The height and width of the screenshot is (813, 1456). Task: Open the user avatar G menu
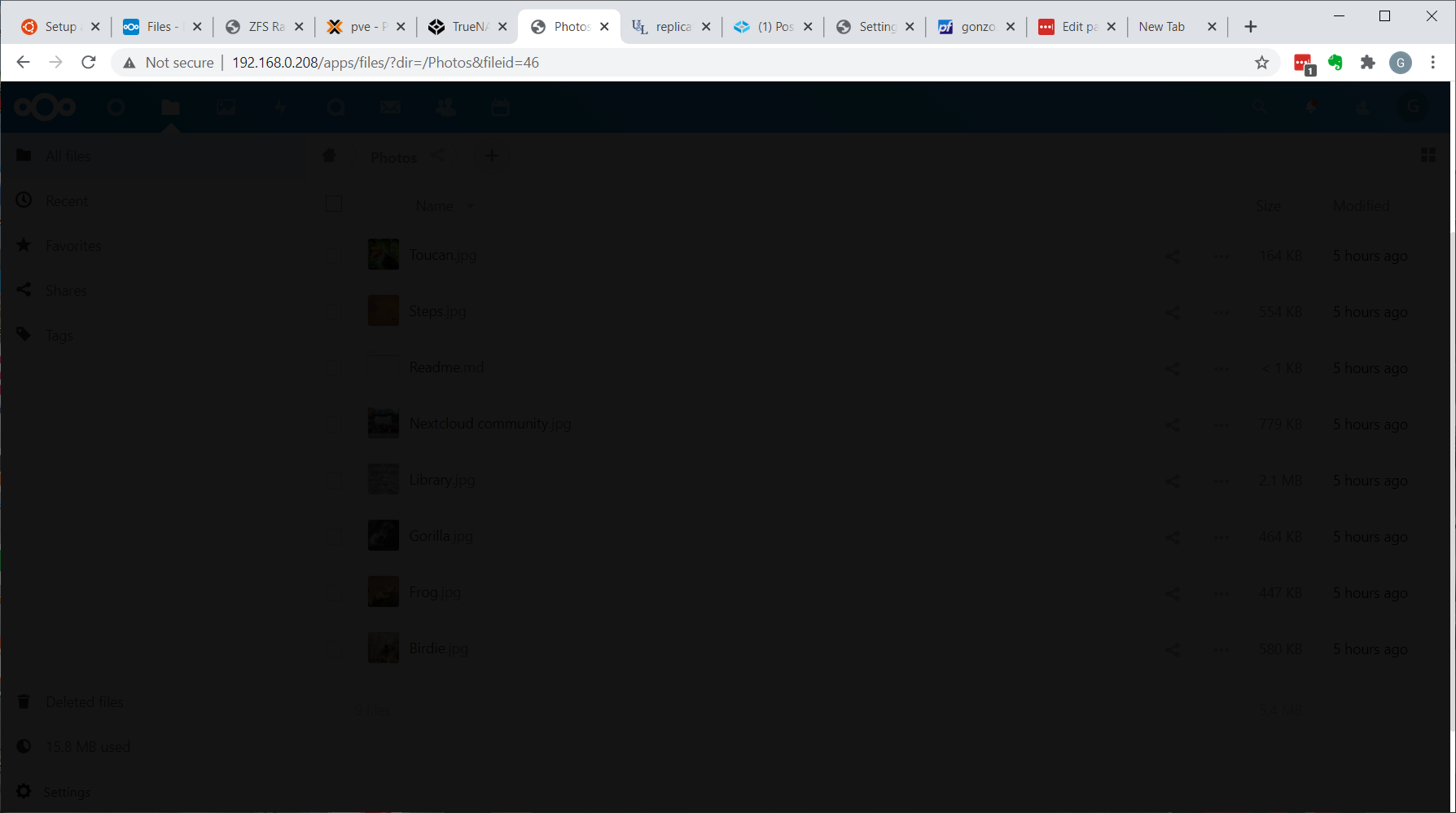click(x=1414, y=107)
